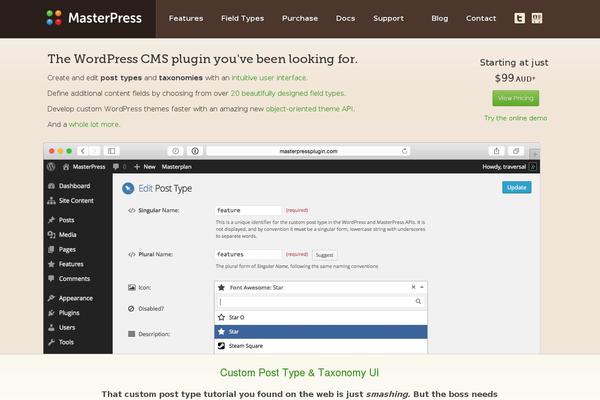Click MasterPress site name in admin bar
Screen dimensions: 600x400
pos(84,167)
